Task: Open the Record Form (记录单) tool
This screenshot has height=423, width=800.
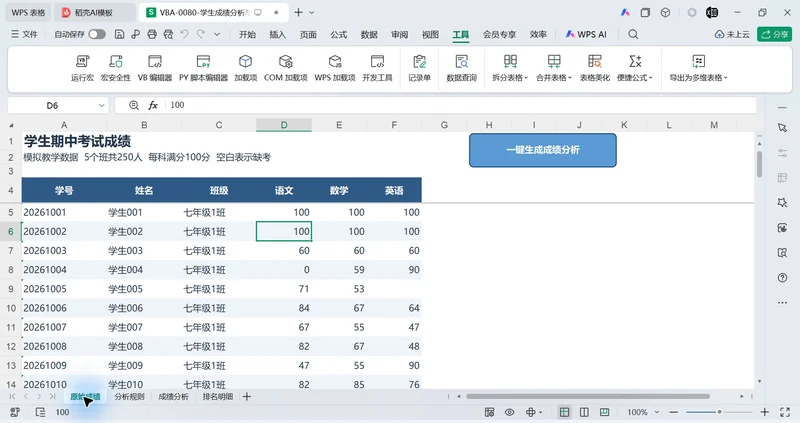Action: tap(419, 68)
